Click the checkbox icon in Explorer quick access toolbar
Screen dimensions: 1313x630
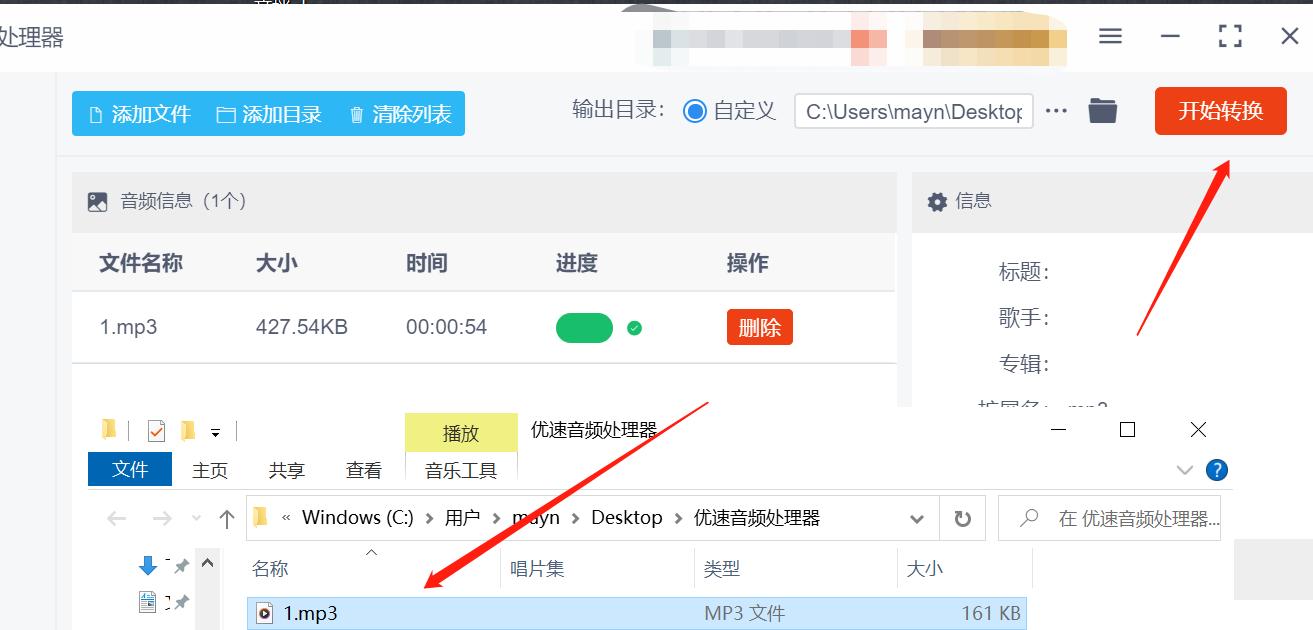(x=155, y=430)
